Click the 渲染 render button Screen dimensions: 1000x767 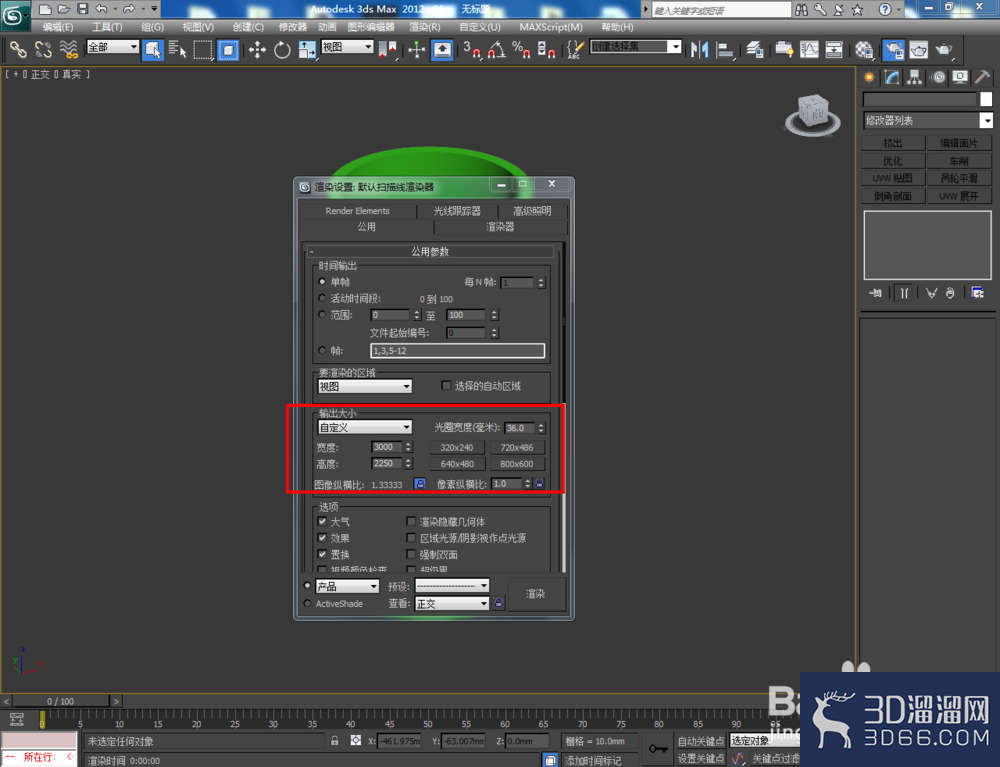[536, 594]
